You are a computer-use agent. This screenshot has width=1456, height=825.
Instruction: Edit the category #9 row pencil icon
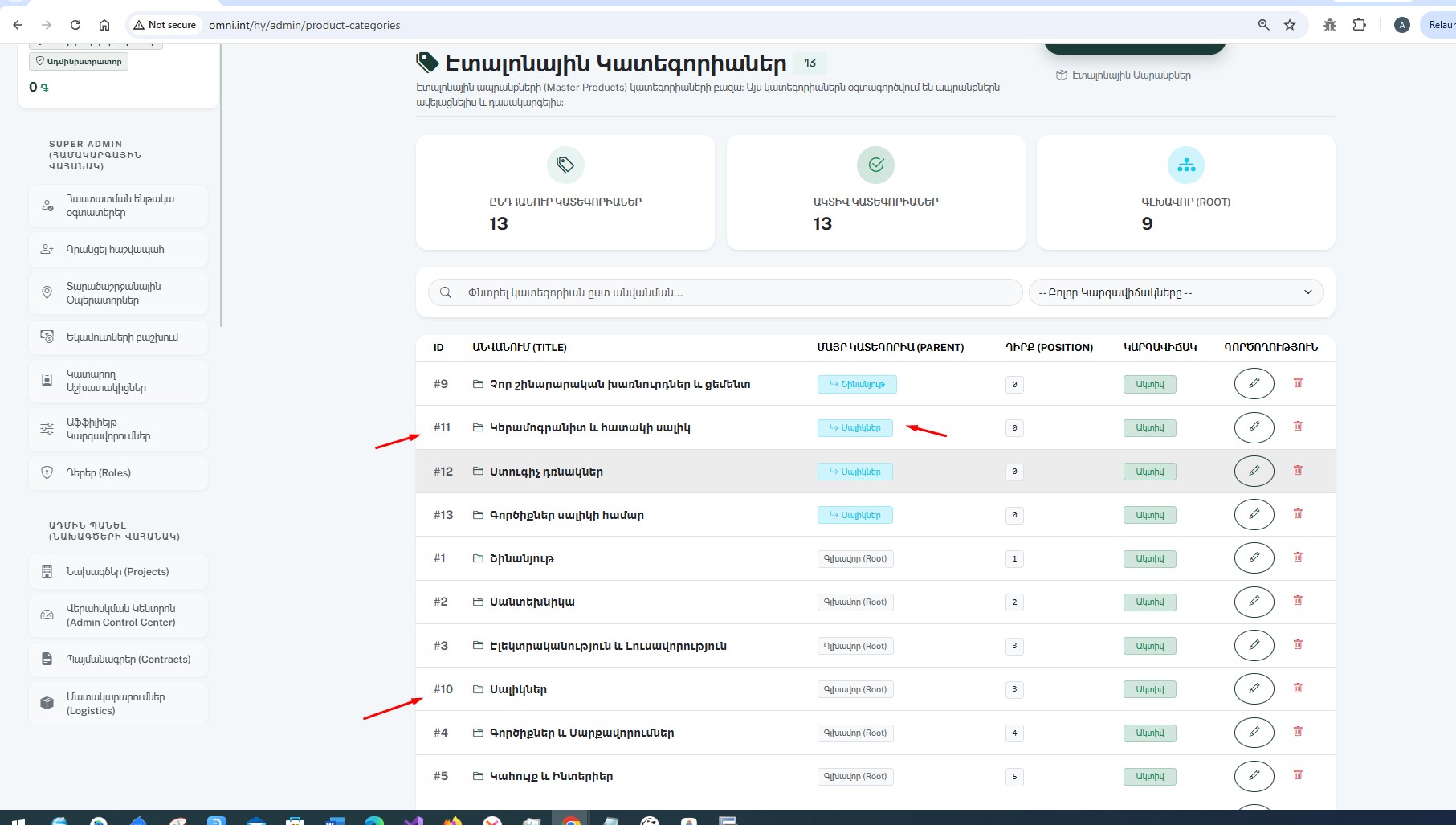coord(1254,383)
